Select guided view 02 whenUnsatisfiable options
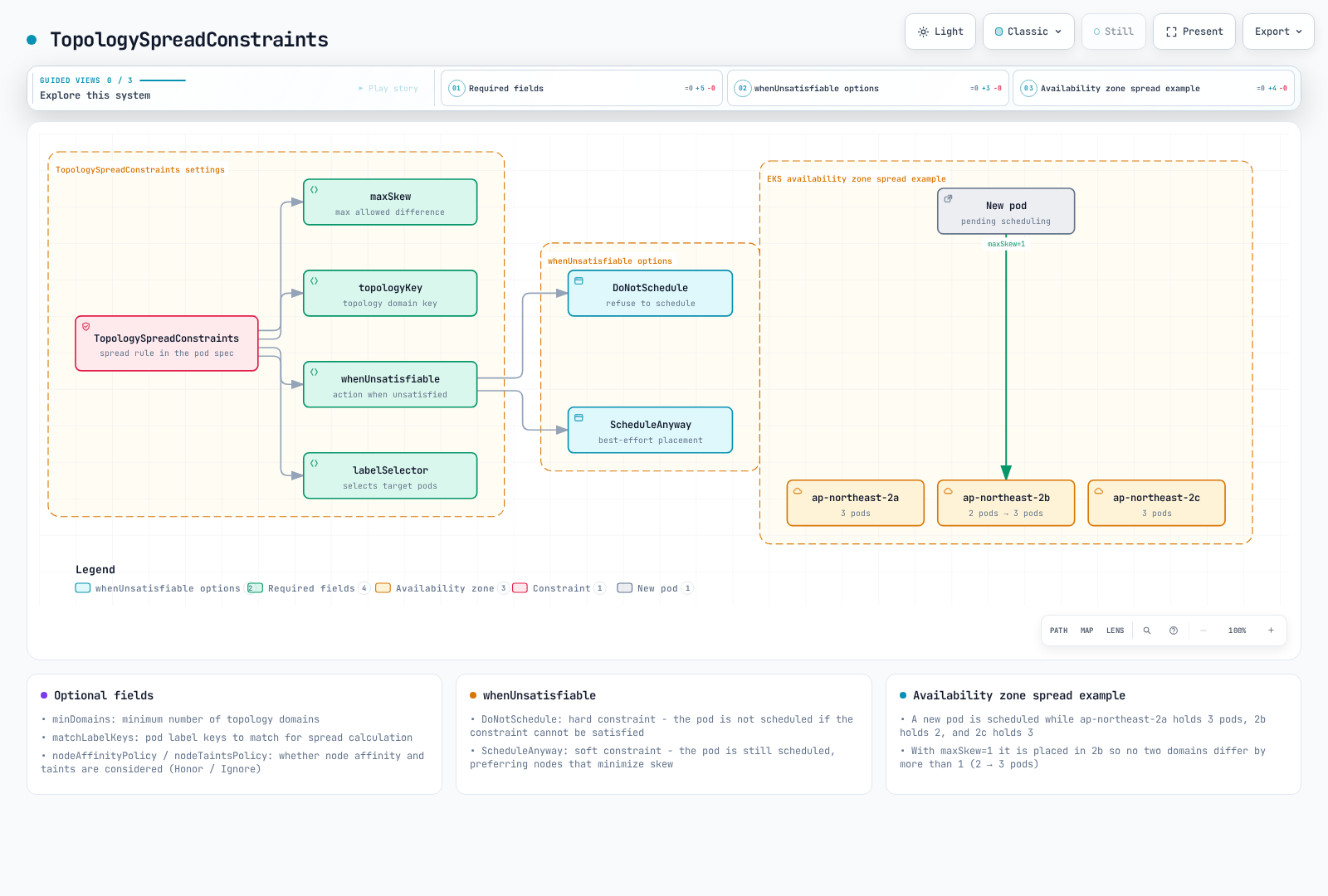 (x=868, y=88)
